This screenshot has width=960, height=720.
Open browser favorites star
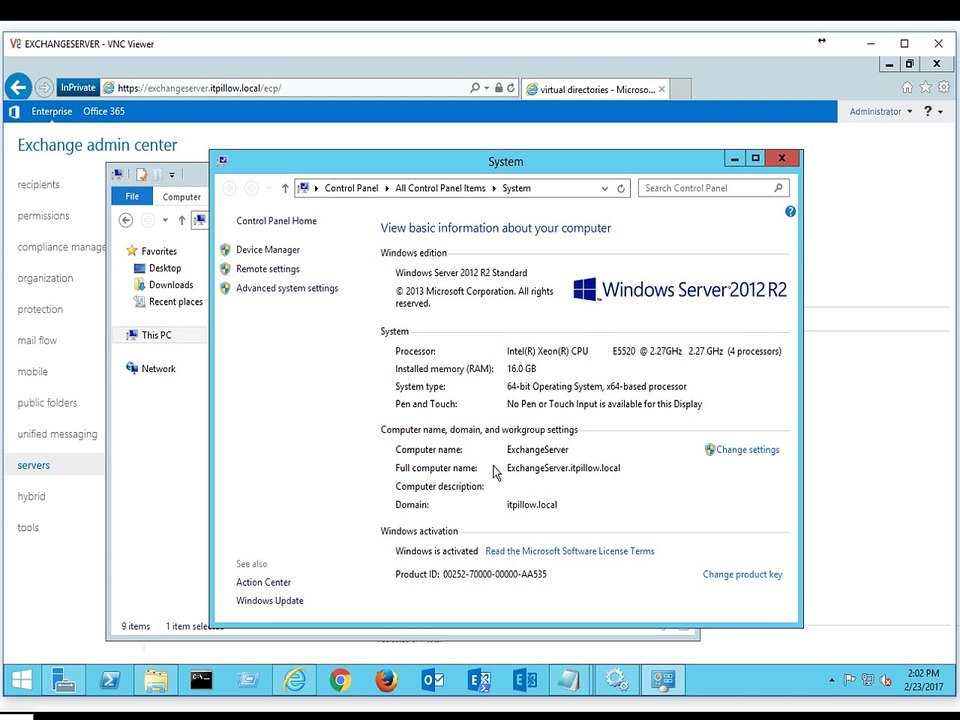(x=925, y=88)
